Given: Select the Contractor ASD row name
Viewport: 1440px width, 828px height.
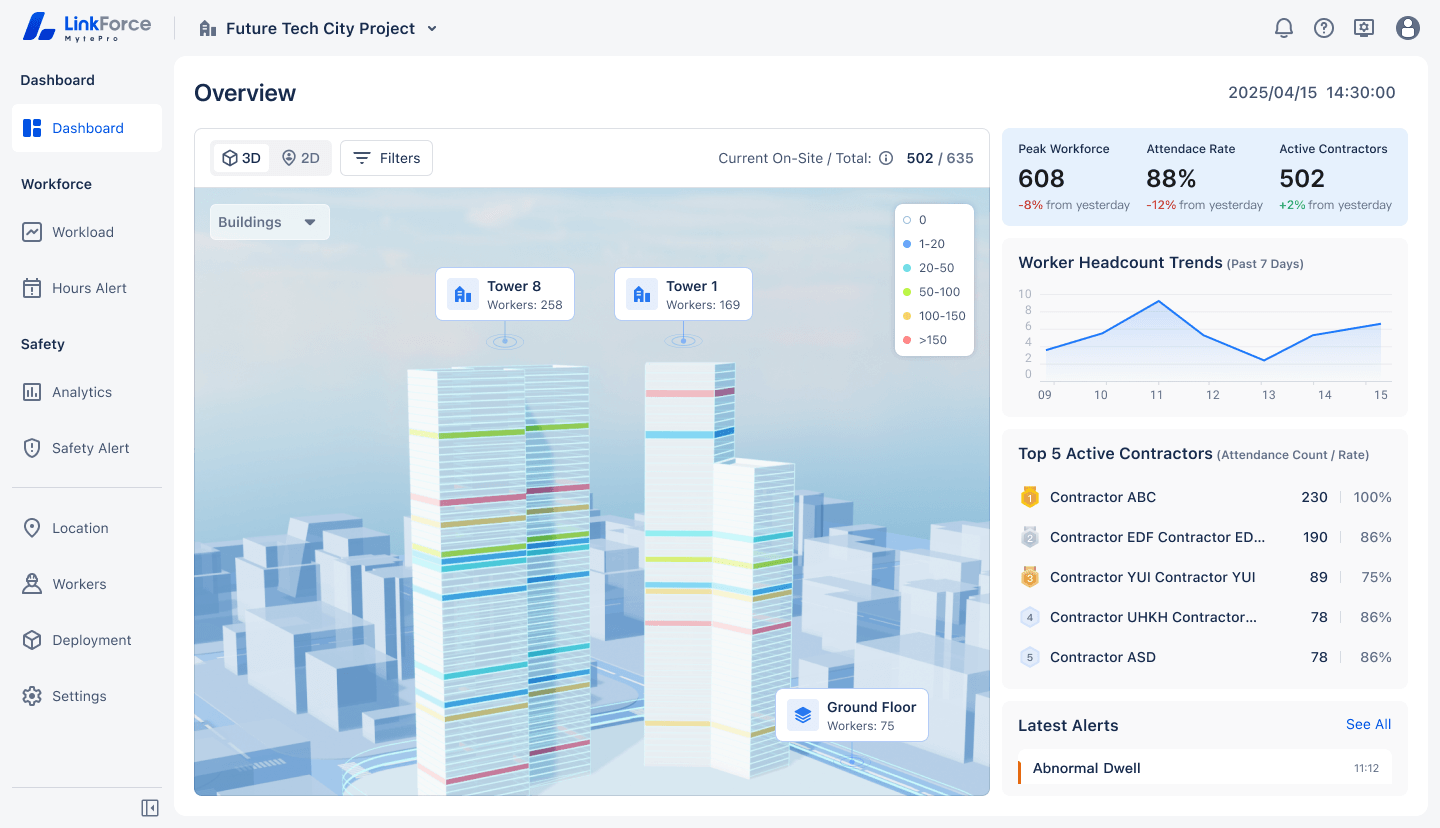Looking at the screenshot, I should [1103, 657].
